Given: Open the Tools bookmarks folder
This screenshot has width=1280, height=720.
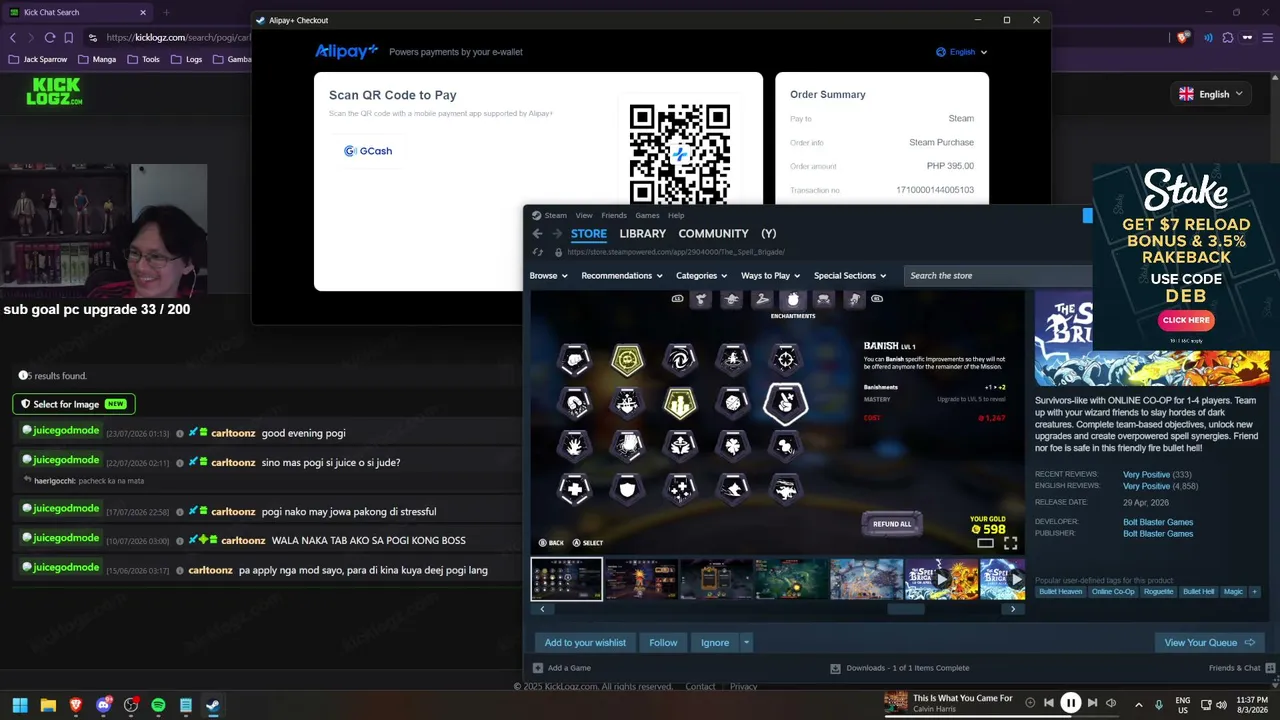Looking at the screenshot, I should [x=143, y=59].
